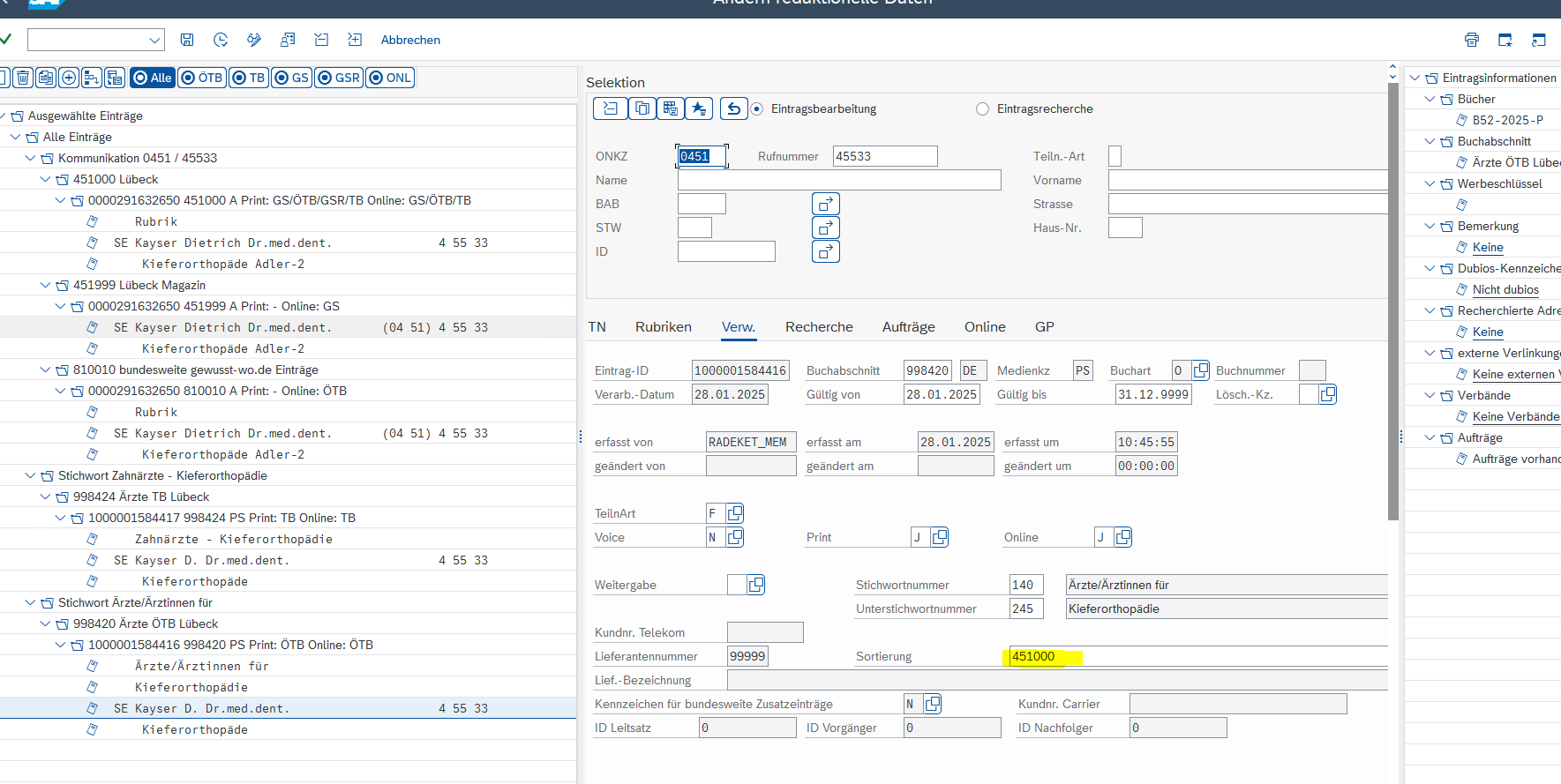The image size is (1561, 784).
Task: Click the star-with-trash icon in the Selektion toolbar
Action: (699, 108)
